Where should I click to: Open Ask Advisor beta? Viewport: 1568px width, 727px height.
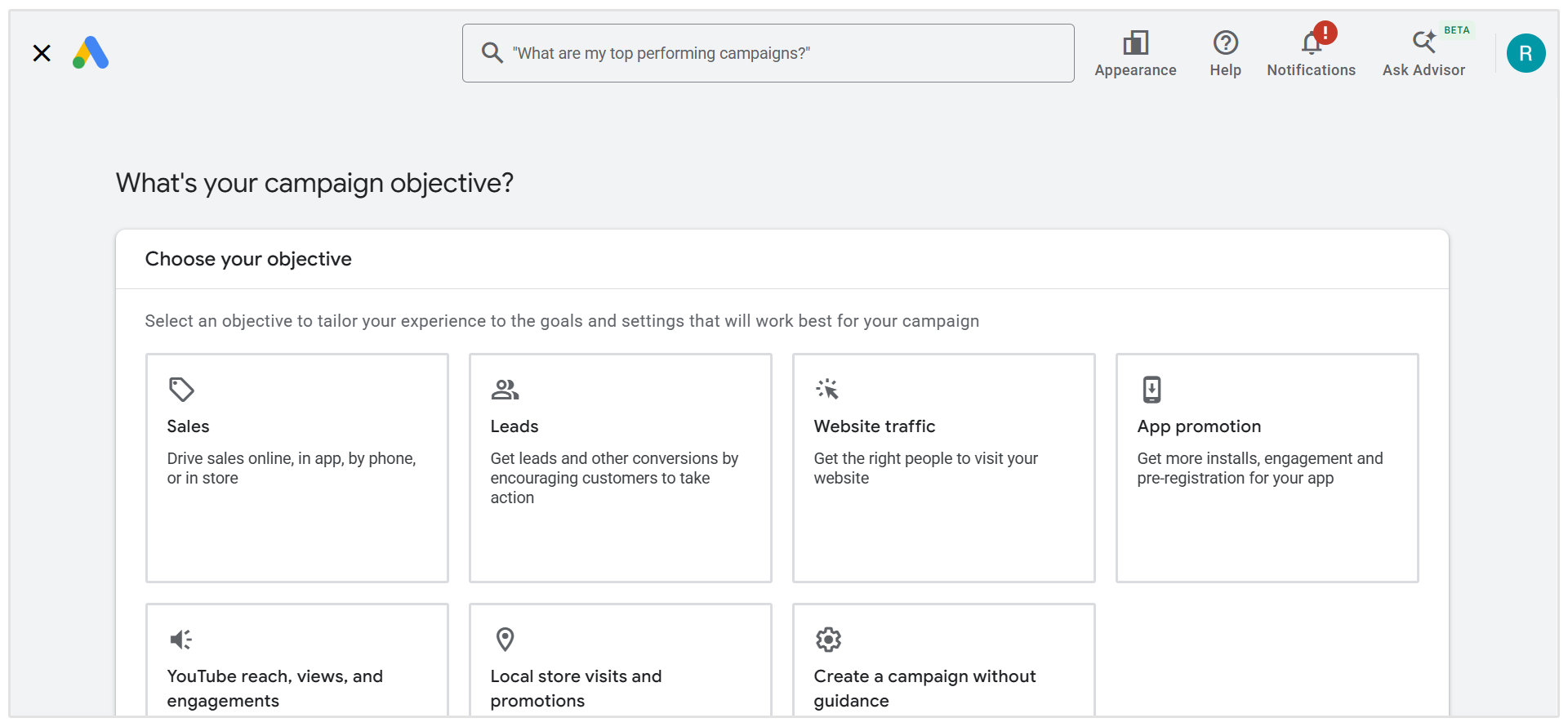pos(1423,54)
